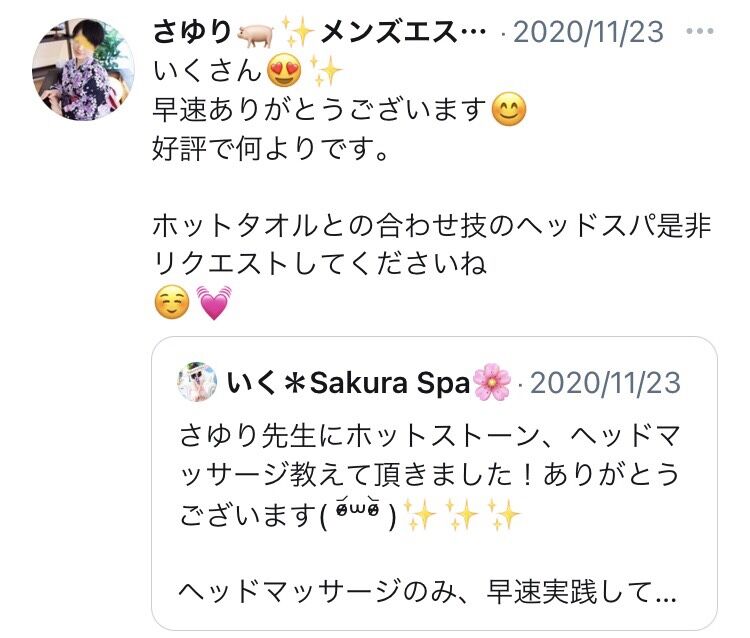
Task: Click the three sparkles in quoted tweet
Action: pos(461,515)
